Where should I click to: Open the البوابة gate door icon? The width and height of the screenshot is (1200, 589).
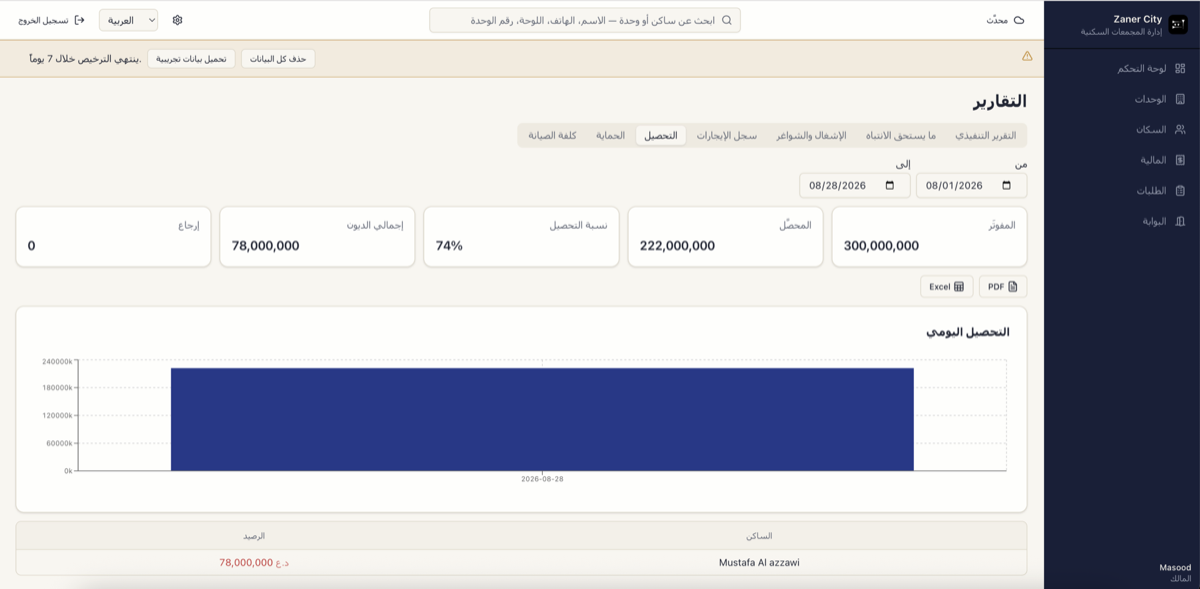click(x=1180, y=221)
